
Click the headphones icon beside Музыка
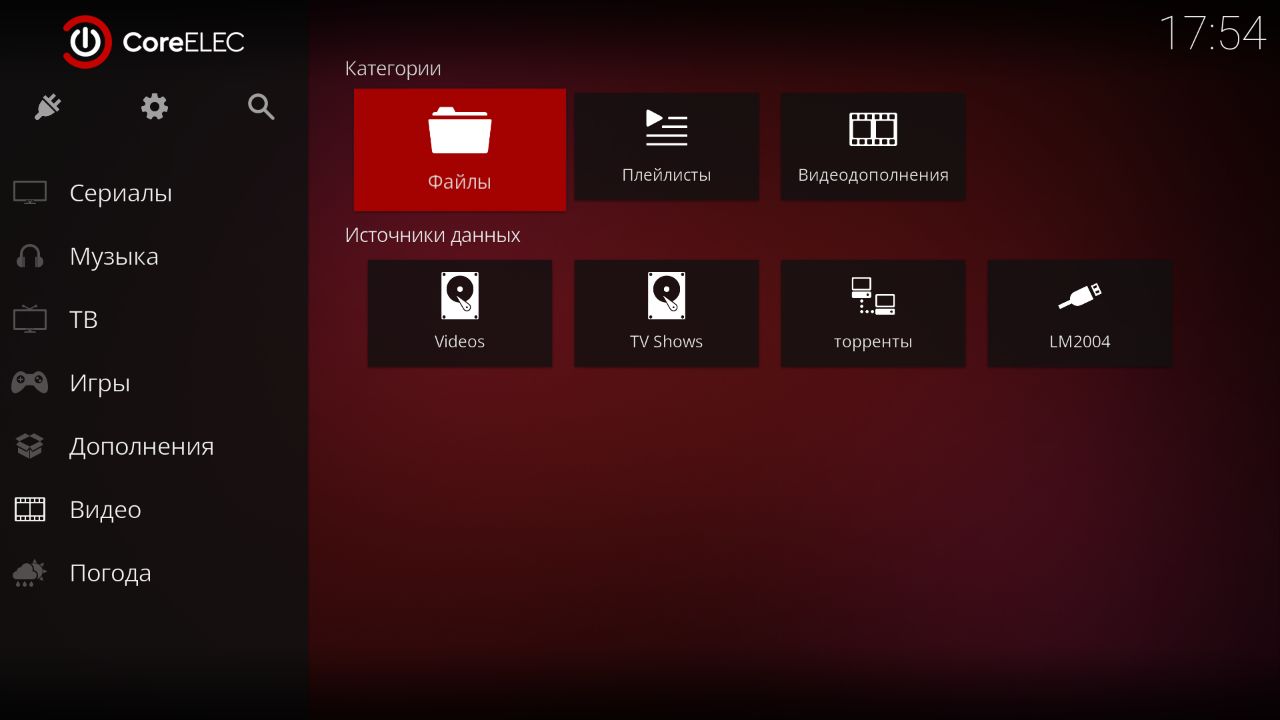[30, 257]
